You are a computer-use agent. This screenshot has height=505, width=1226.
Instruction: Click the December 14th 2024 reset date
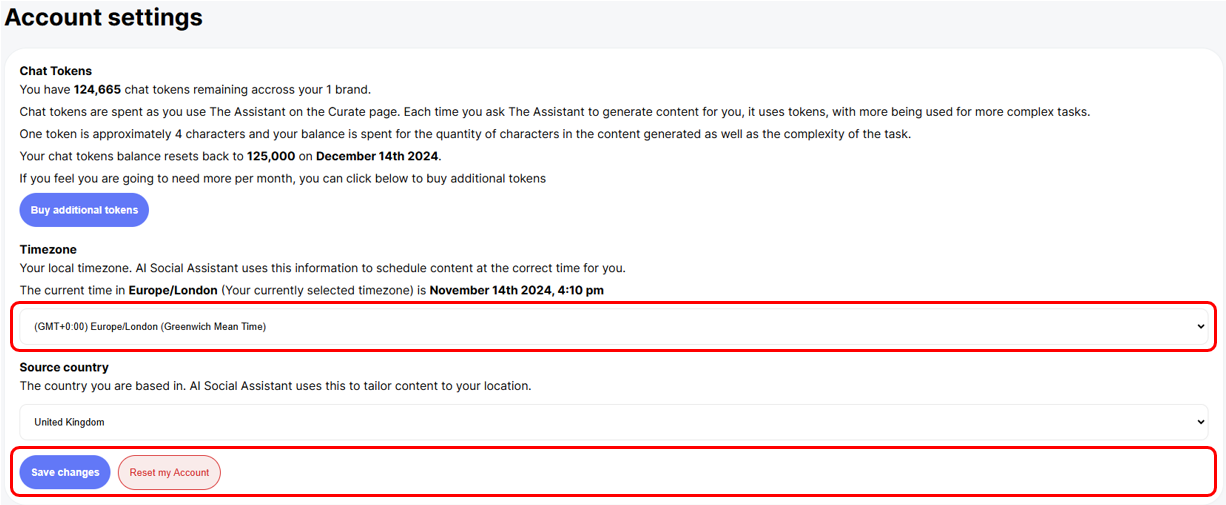(x=378, y=156)
